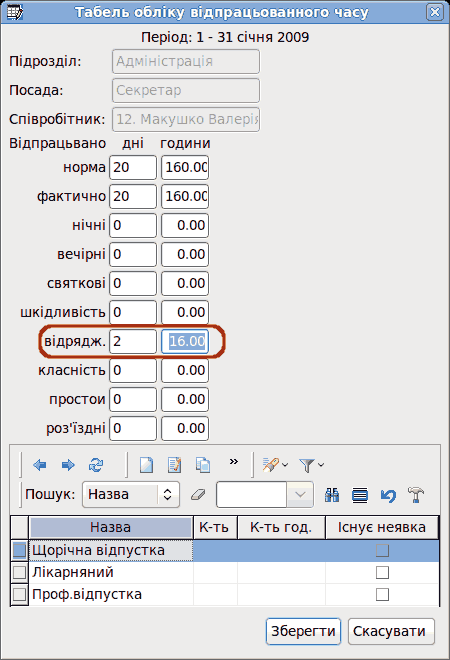Image resolution: width=450 pixels, height=660 pixels.
Task: Click the 'К-ть год.' column header
Action: pyautogui.click(x=281, y=527)
